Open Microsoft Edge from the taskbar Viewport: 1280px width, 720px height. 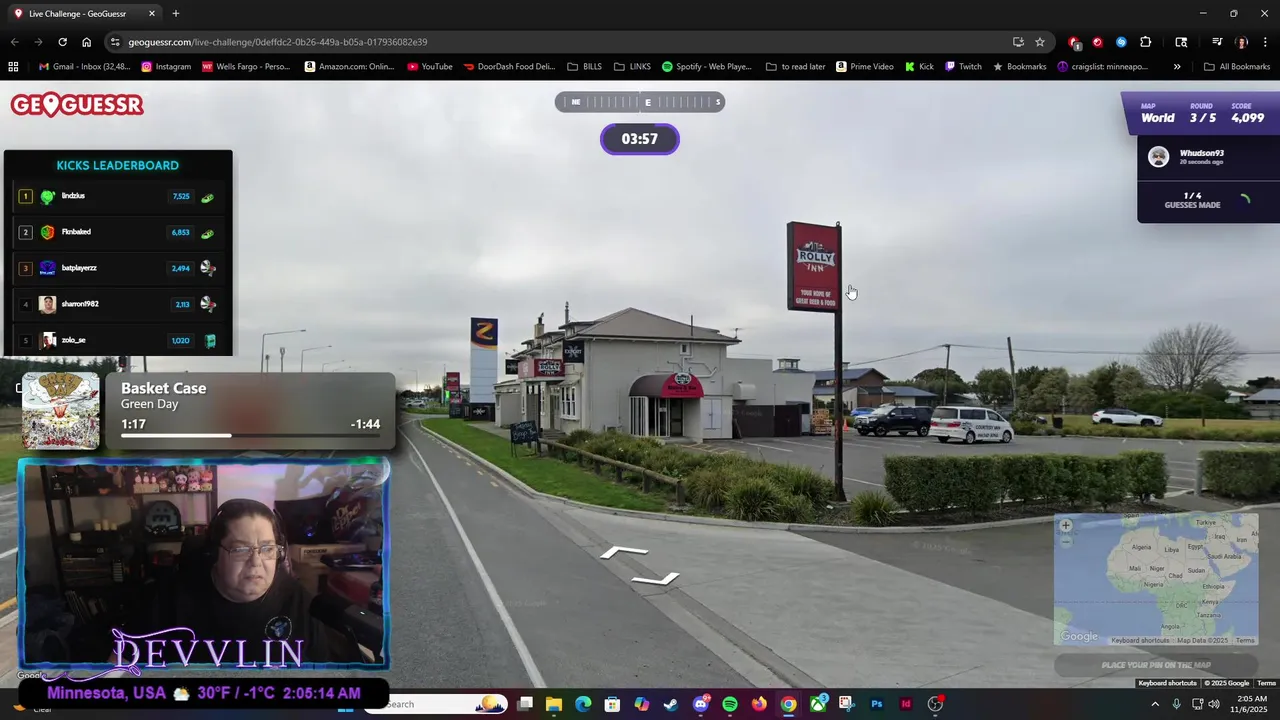[583, 704]
